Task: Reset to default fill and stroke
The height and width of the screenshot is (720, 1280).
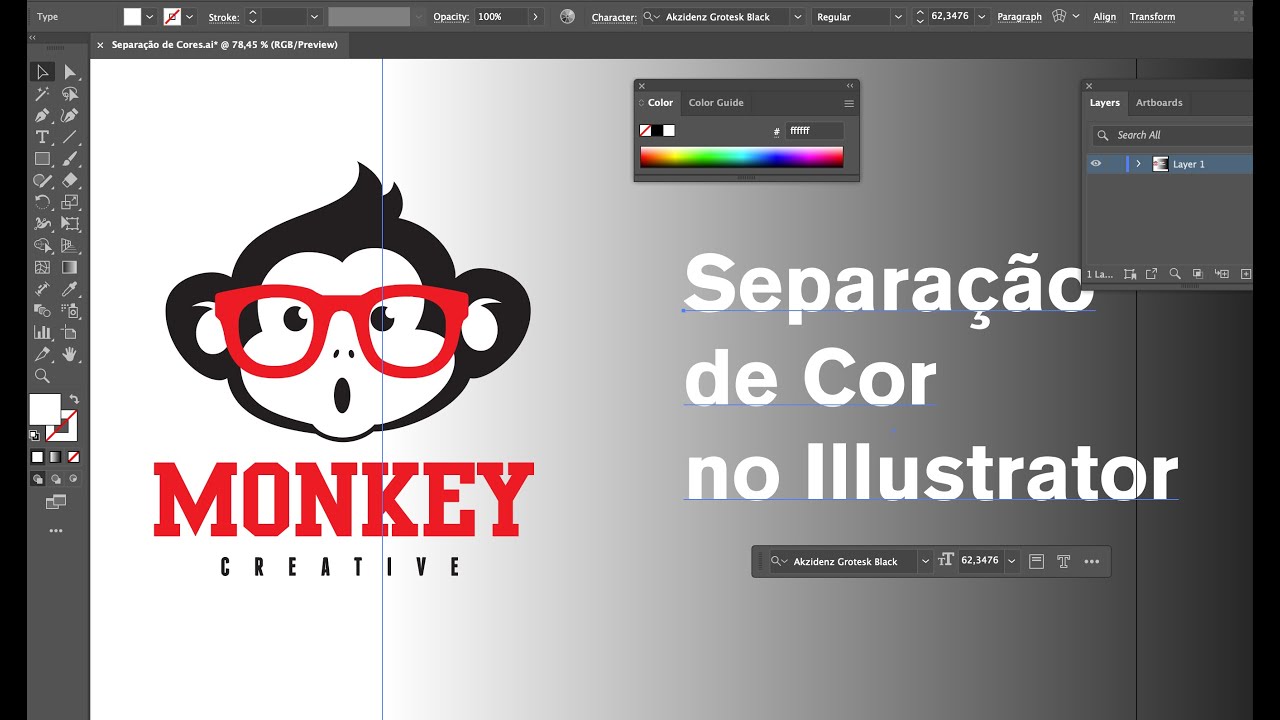Action: pyautogui.click(x=35, y=436)
